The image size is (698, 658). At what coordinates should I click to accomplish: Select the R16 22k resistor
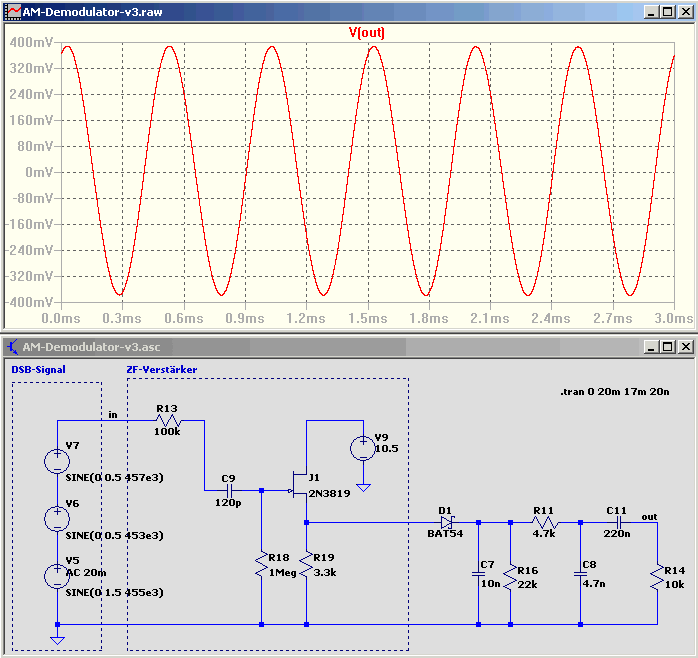coord(510,577)
